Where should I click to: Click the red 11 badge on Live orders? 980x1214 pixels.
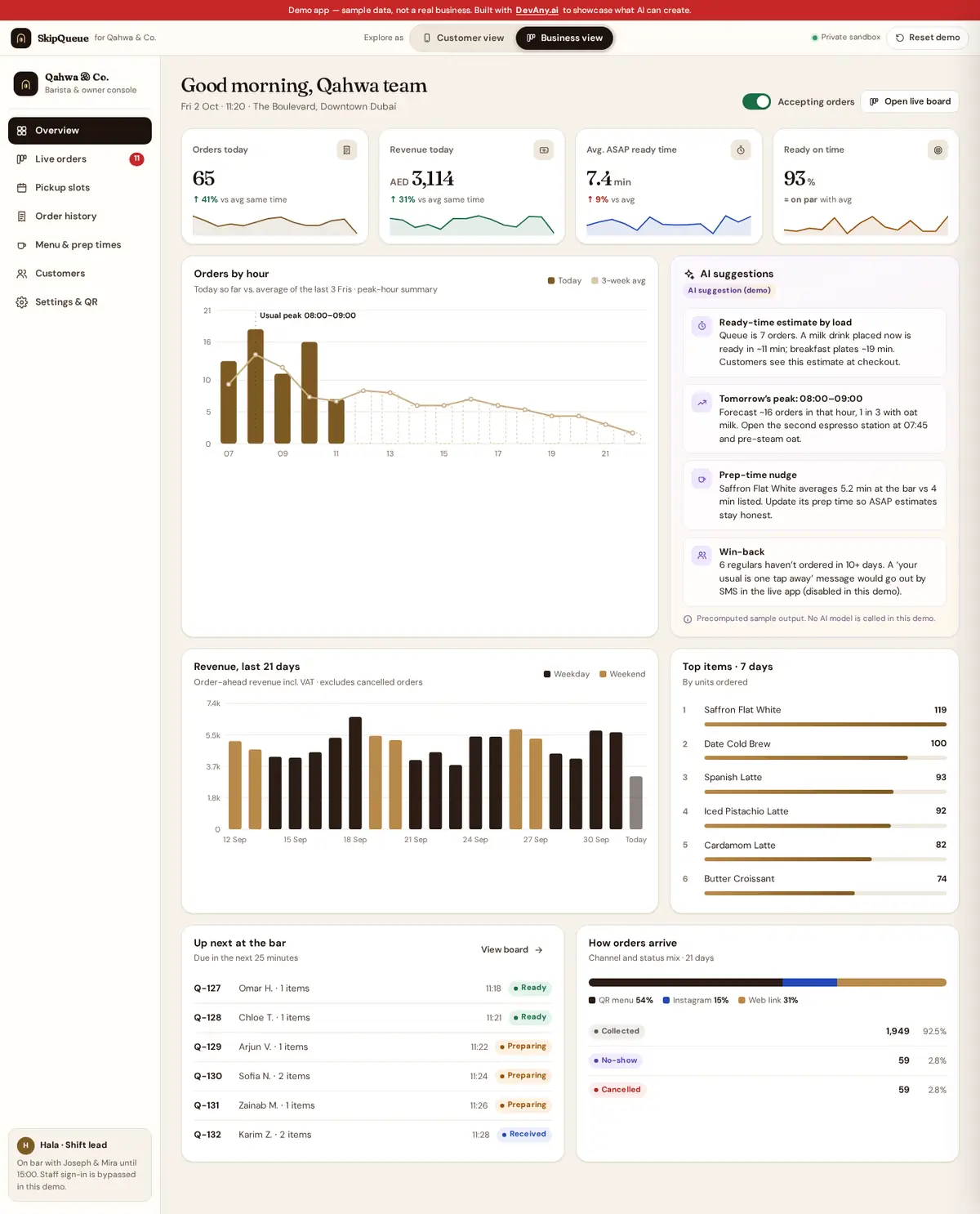tap(136, 159)
